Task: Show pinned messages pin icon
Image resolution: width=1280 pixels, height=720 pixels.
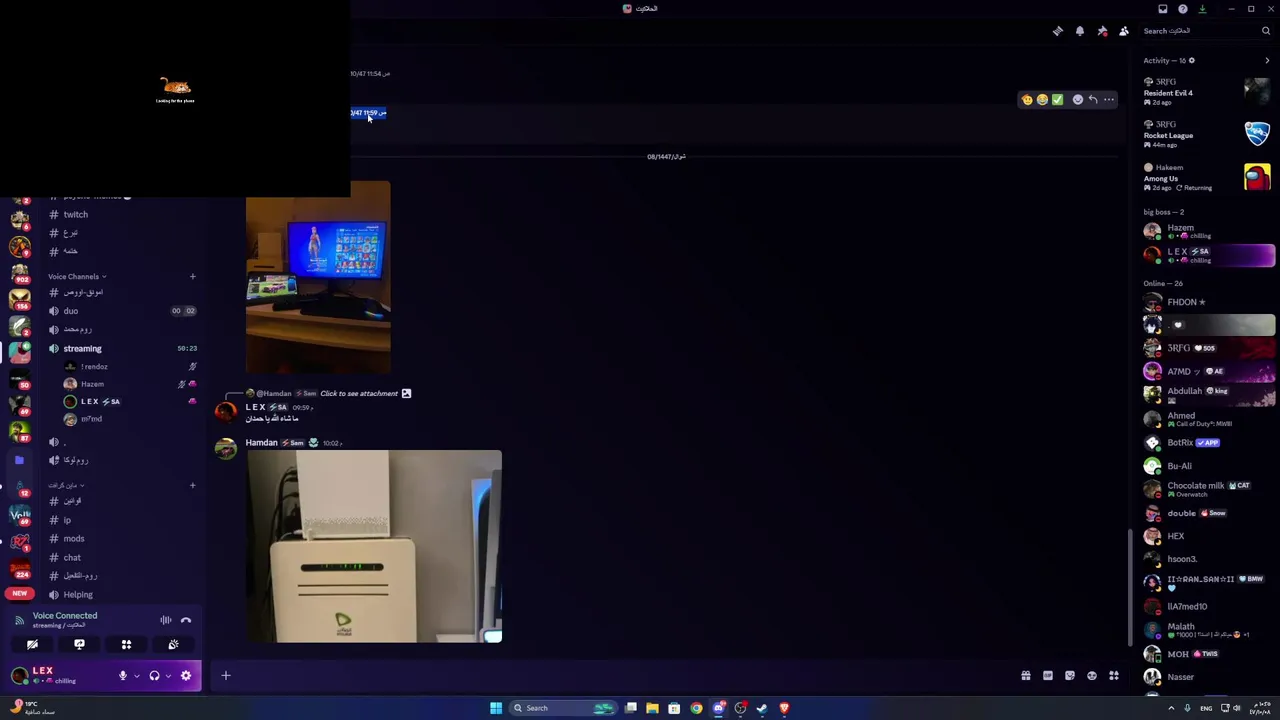Action: pyautogui.click(x=1102, y=31)
